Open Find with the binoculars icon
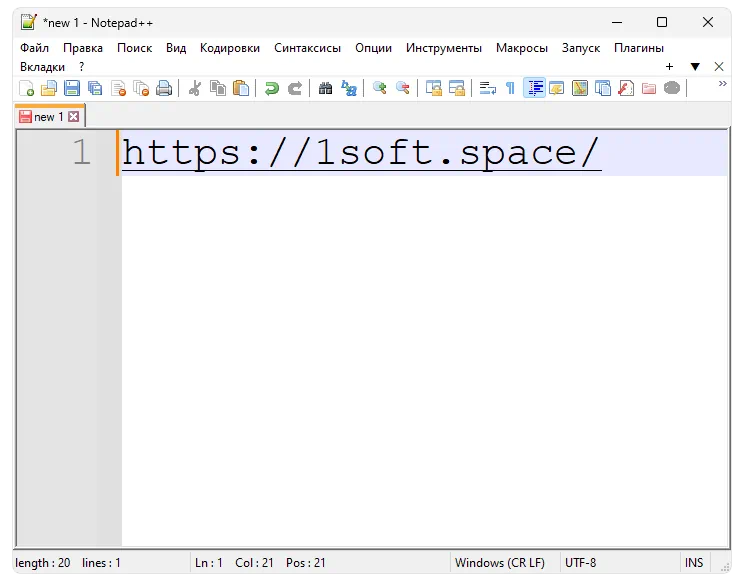 325,88
